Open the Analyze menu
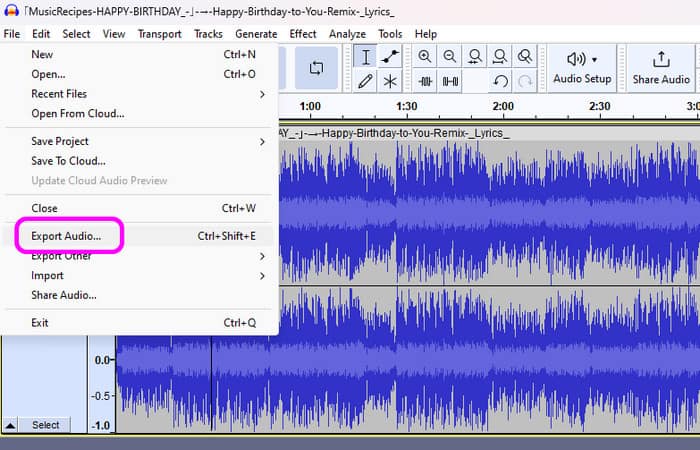Viewport: 700px width, 450px height. point(347,34)
